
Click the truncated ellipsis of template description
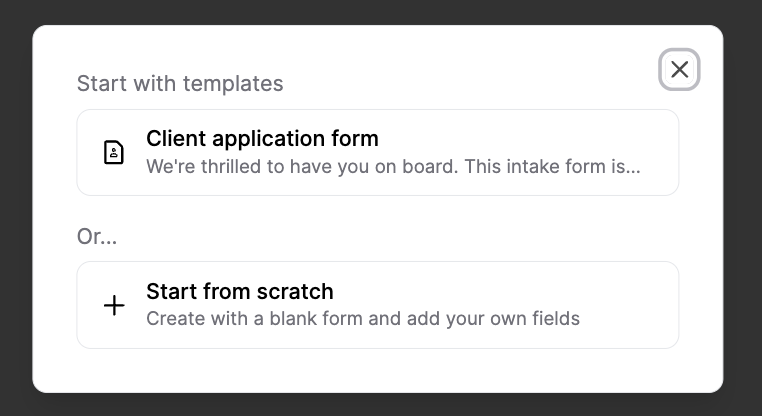coord(633,166)
